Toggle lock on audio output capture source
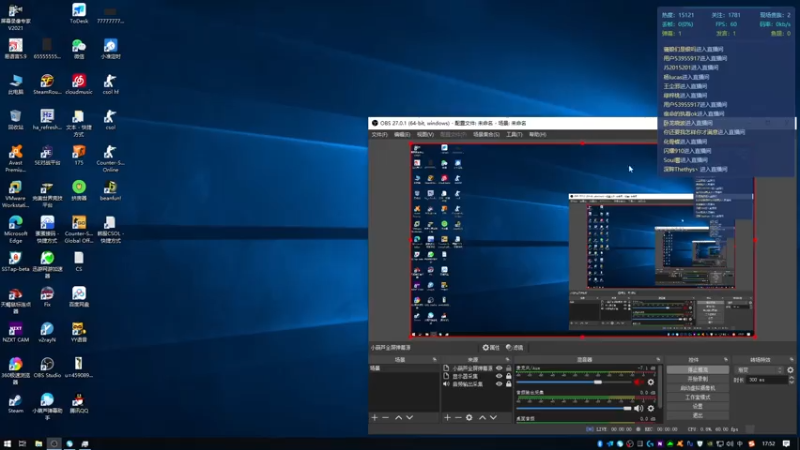 [x=508, y=384]
